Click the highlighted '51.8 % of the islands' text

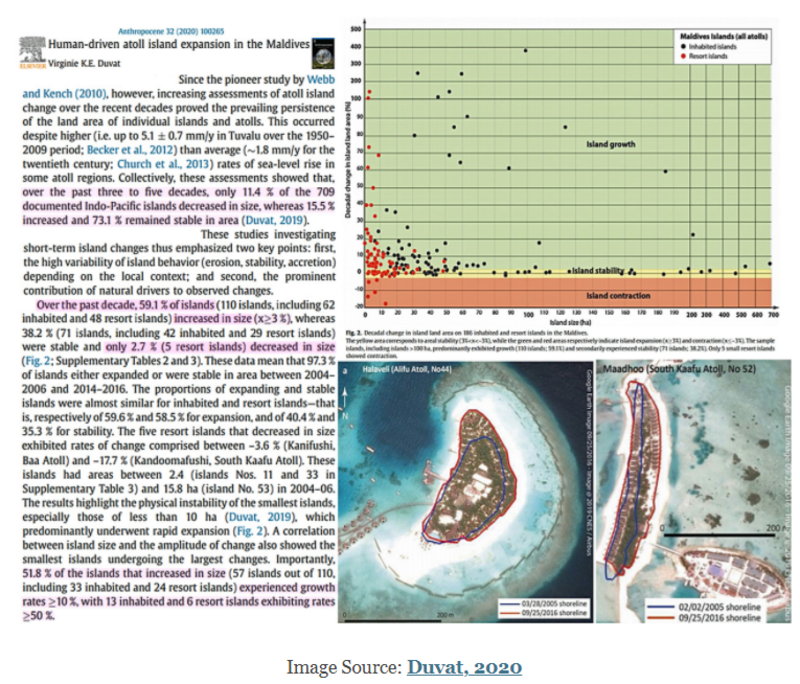[x=124, y=573]
